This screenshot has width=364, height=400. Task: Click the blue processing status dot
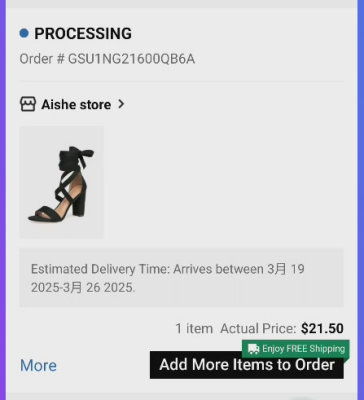24,33
